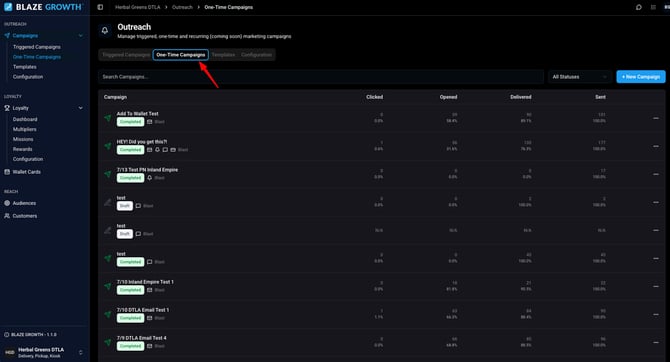This screenshot has width=670, height=362.
Task: Click the Loyalty trophy sidebar icon
Action: point(7,108)
